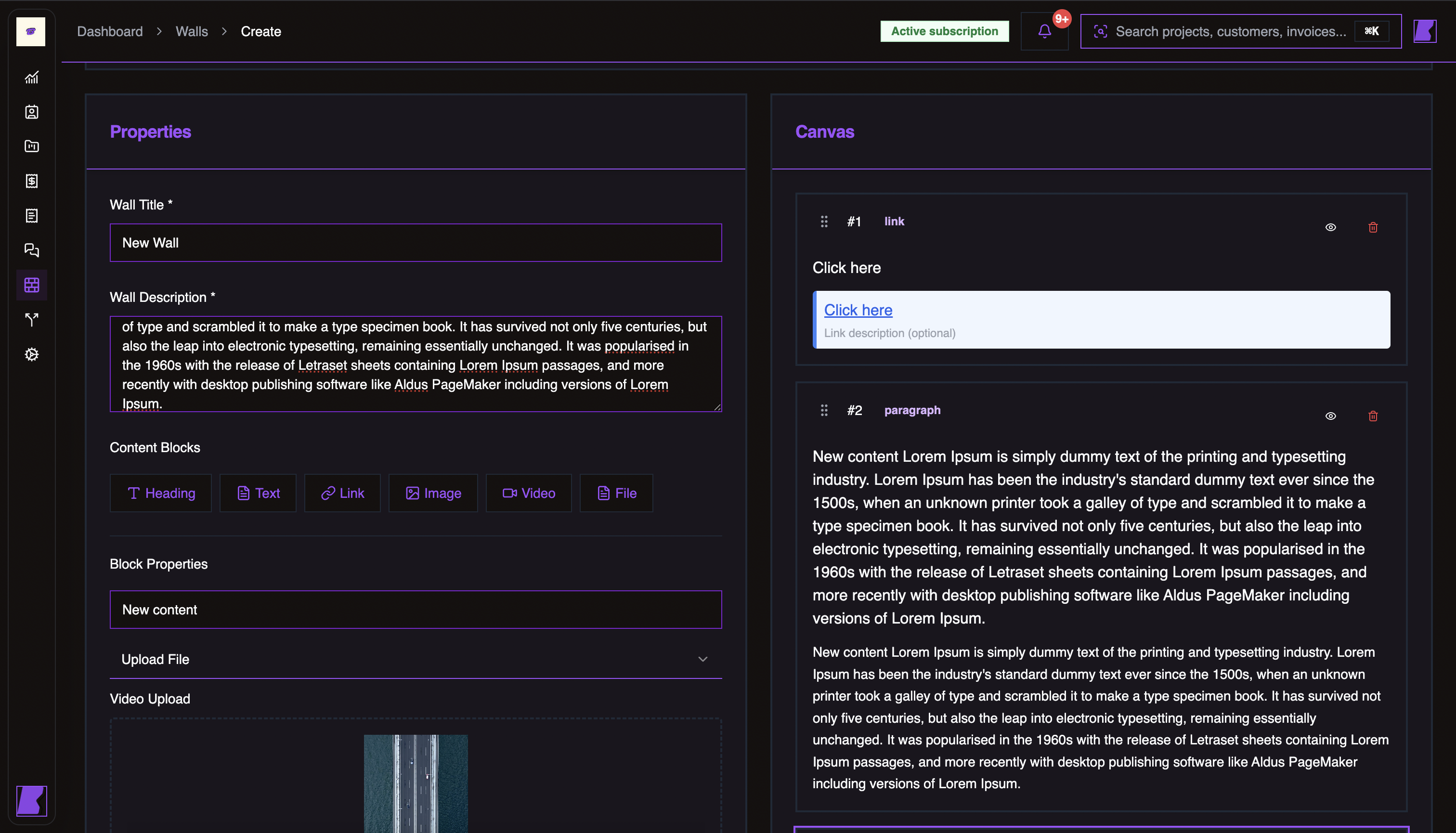Click the trash icon on paragraph block
The height and width of the screenshot is (833, 1456).
pyautogui.click(x=1373, y=416)
